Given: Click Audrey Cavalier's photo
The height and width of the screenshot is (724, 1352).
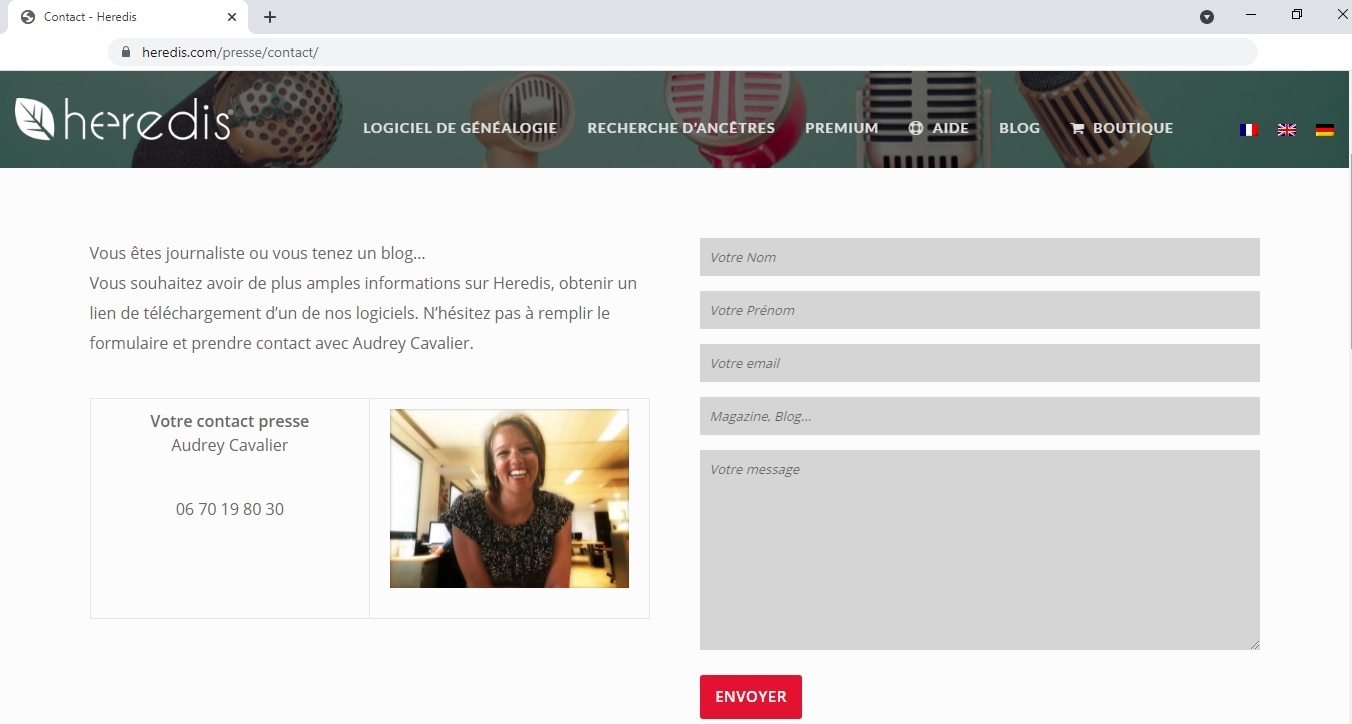Looking at the screenshot, I should pyautogui.click(x=509, y=498).
